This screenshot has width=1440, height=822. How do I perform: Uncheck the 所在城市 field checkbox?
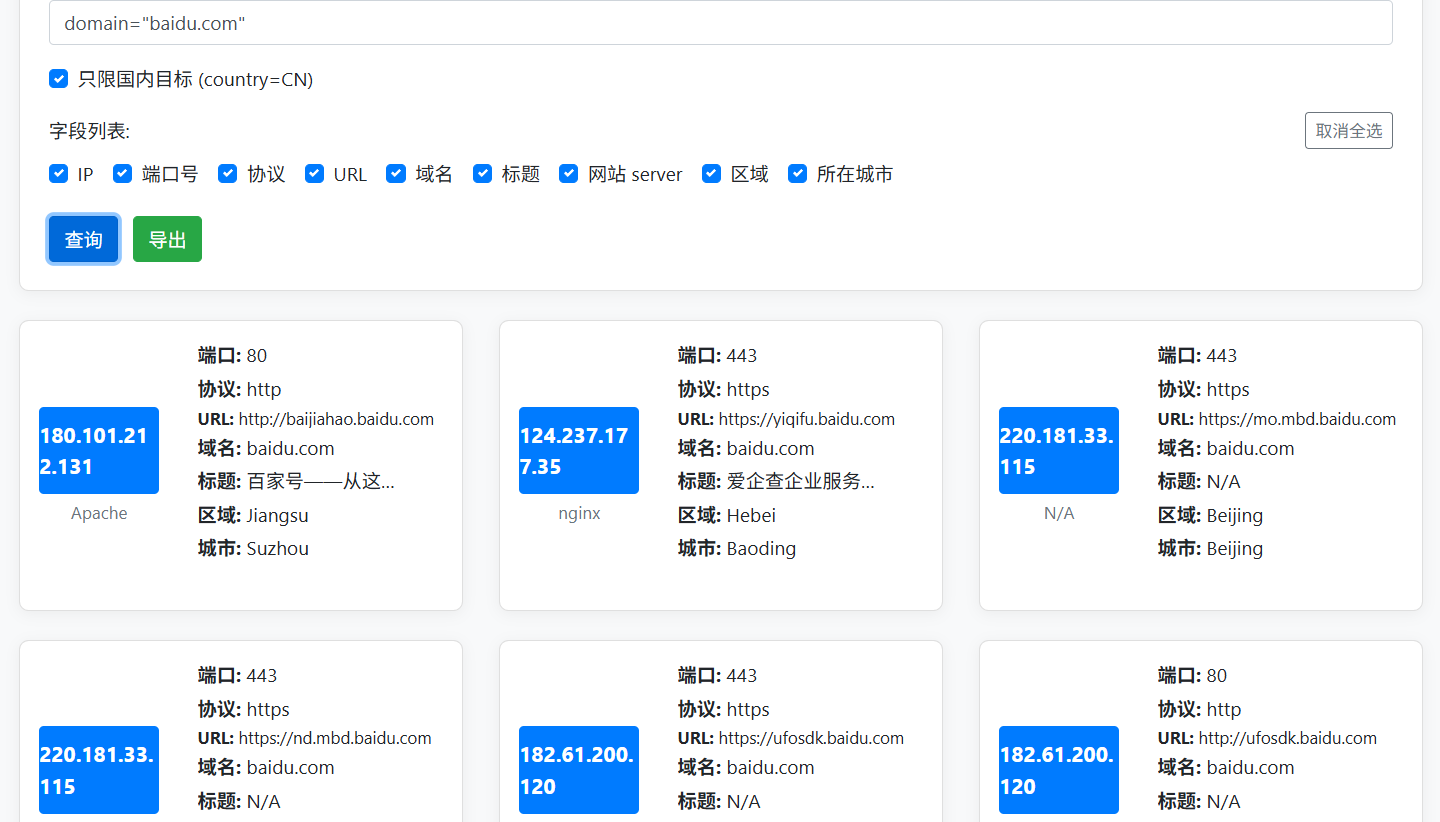(x=798, y=174)
